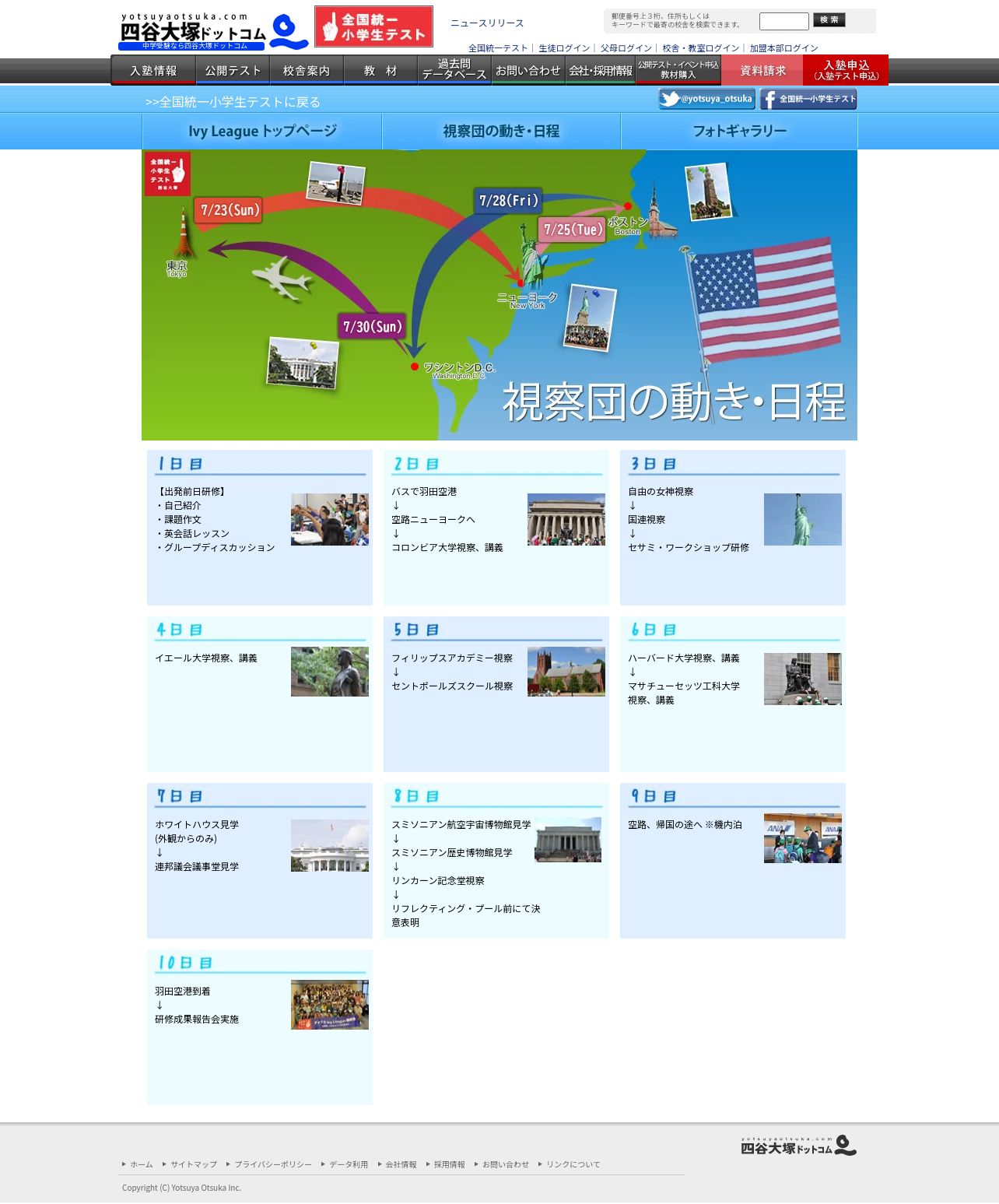This screenshot has width=999, height=1204.
Task: Select the 会社・採用情報 menu item
Action: point(601,70)
